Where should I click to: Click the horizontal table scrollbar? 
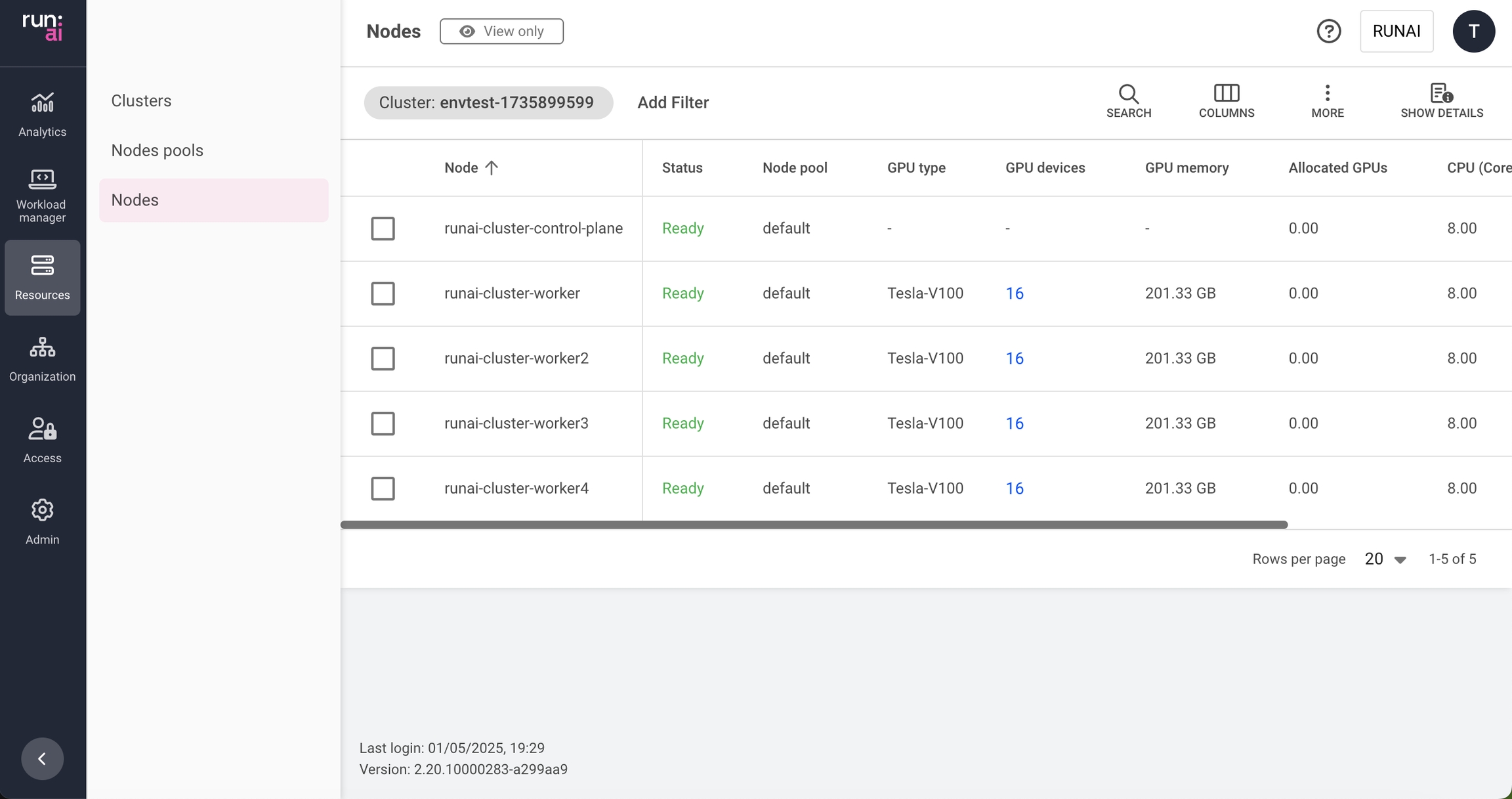tap(814, 525)
